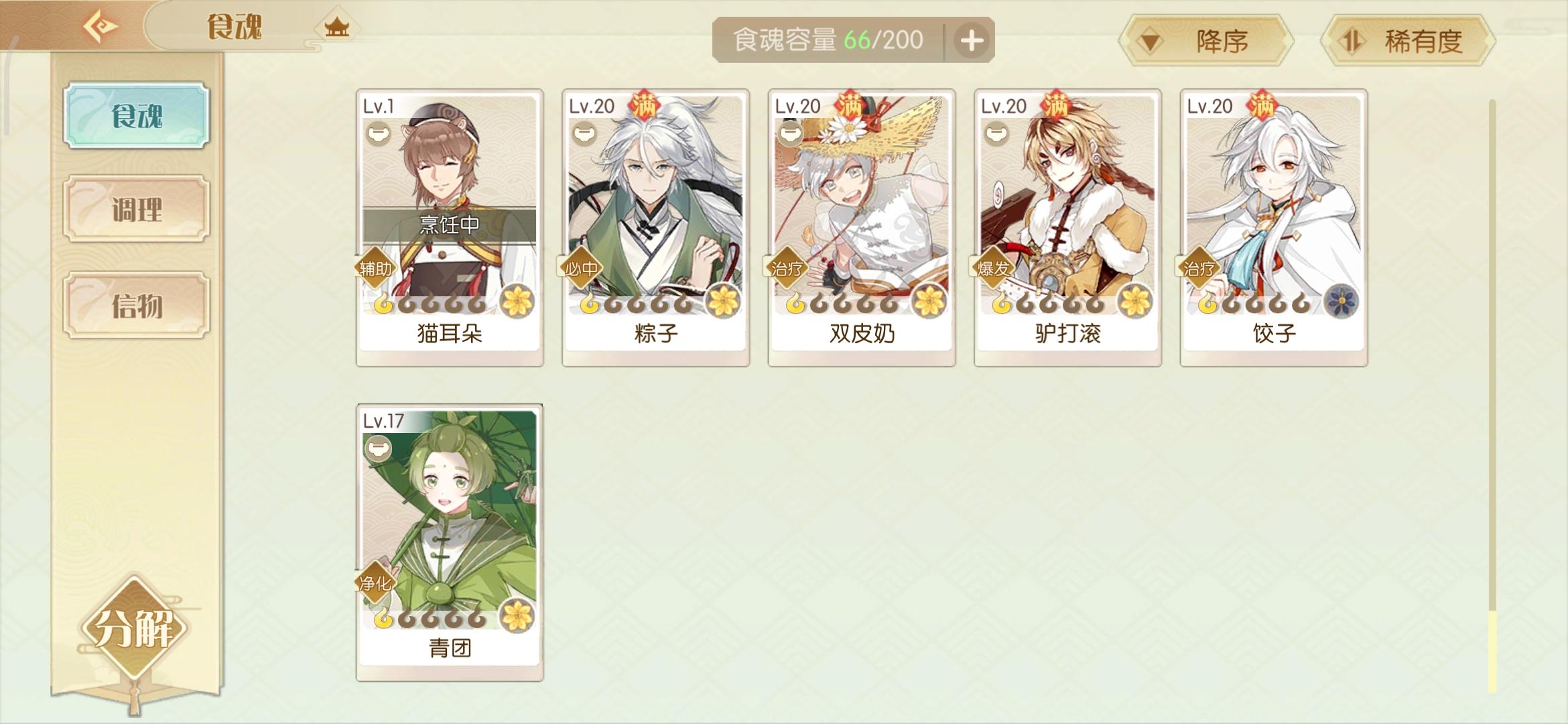Click the 净化 role badge on 青团
Viewport: 1568px width, 724px height.
point(375,583)
